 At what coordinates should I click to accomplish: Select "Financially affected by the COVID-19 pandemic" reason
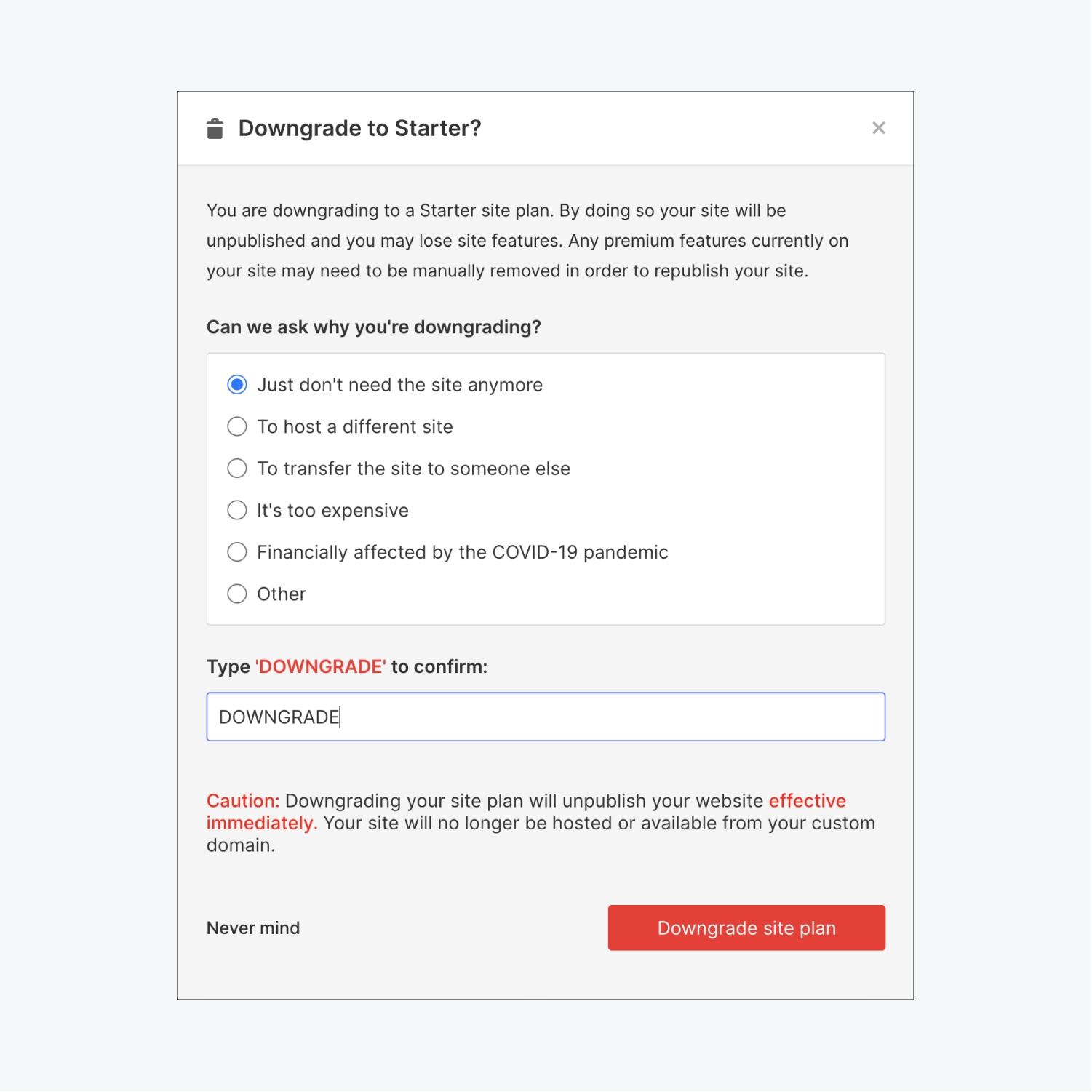click(x=237, y=552)
